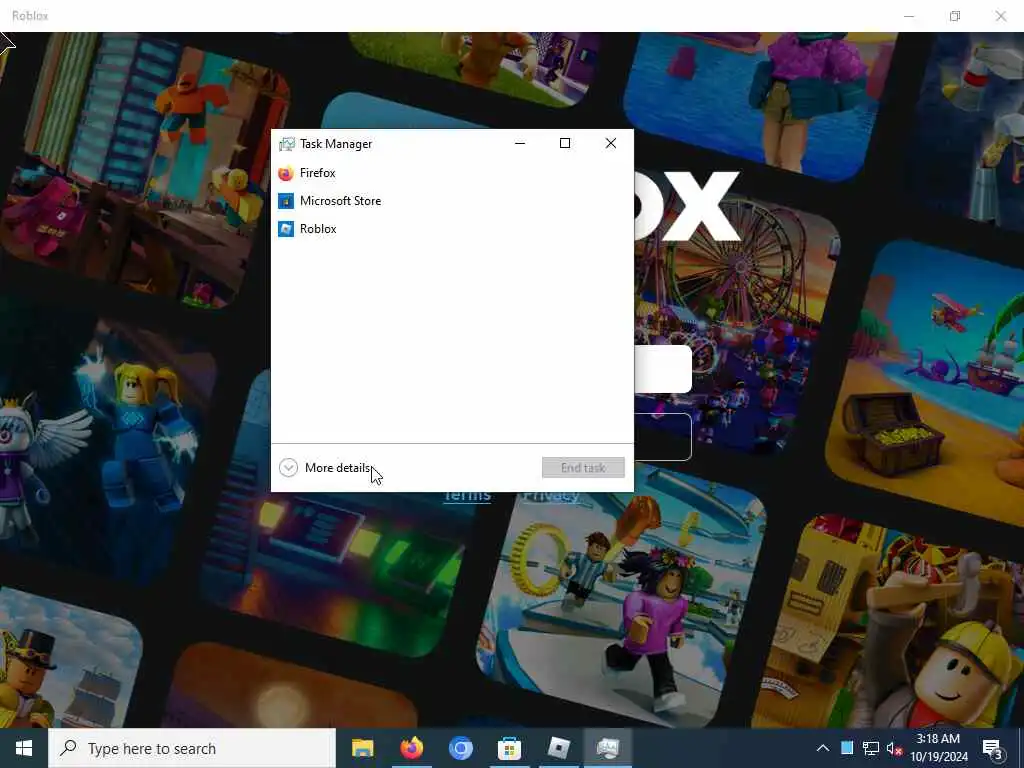Click the Task Manager title bar icon
This screenshot has height=768, width=1024.
click(x=286, y=144)
